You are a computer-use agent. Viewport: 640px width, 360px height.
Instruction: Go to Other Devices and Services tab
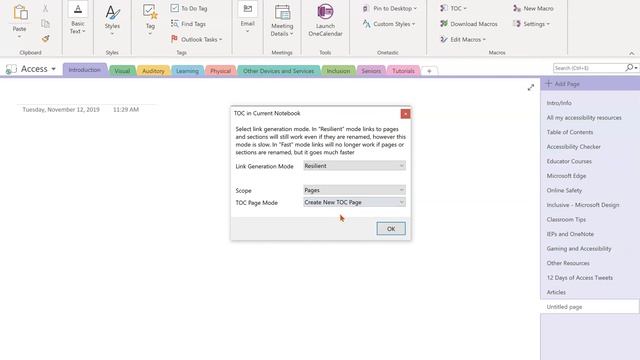click(278, 71)
